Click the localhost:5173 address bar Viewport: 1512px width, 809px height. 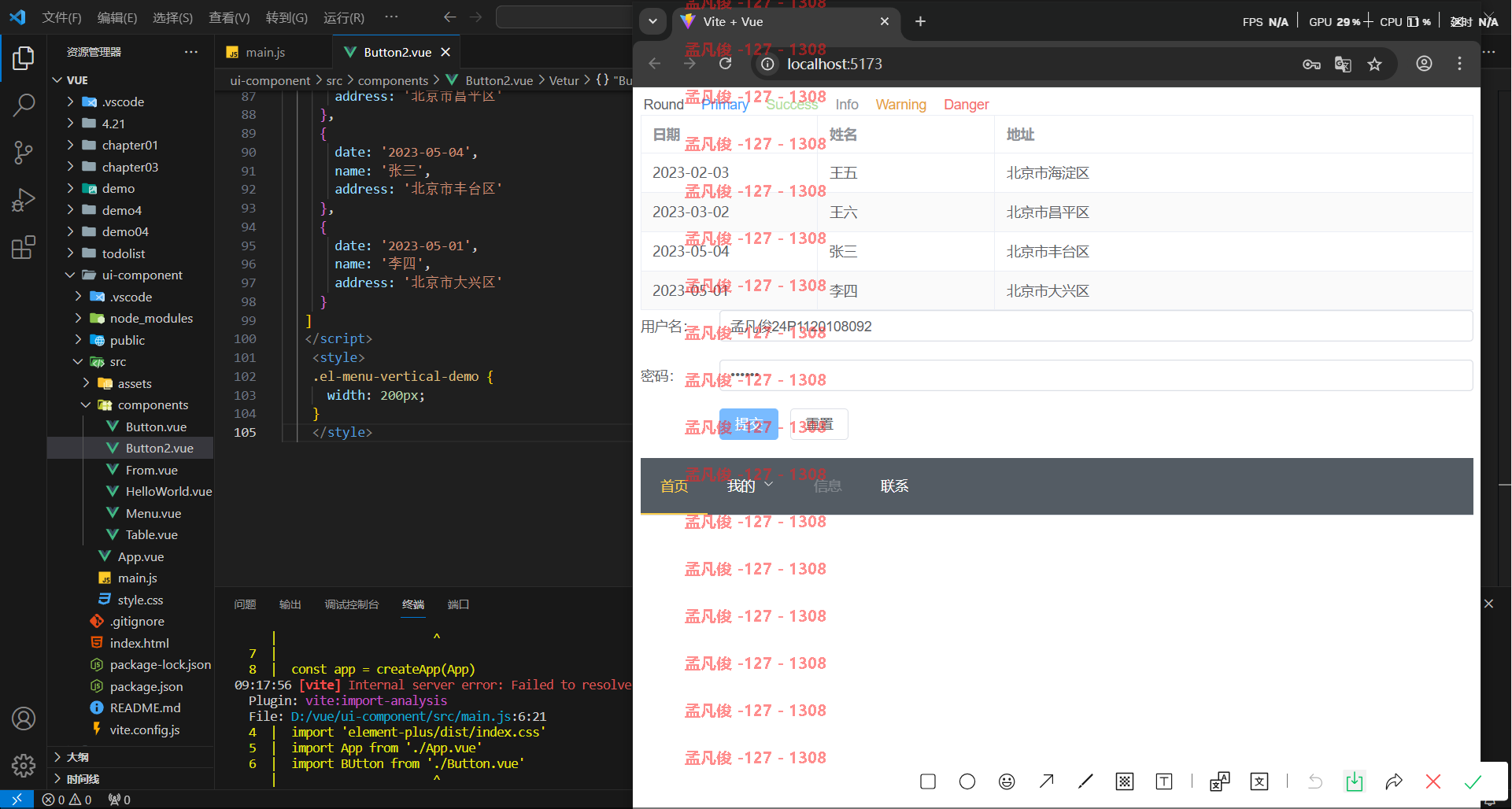coord(834,64)
